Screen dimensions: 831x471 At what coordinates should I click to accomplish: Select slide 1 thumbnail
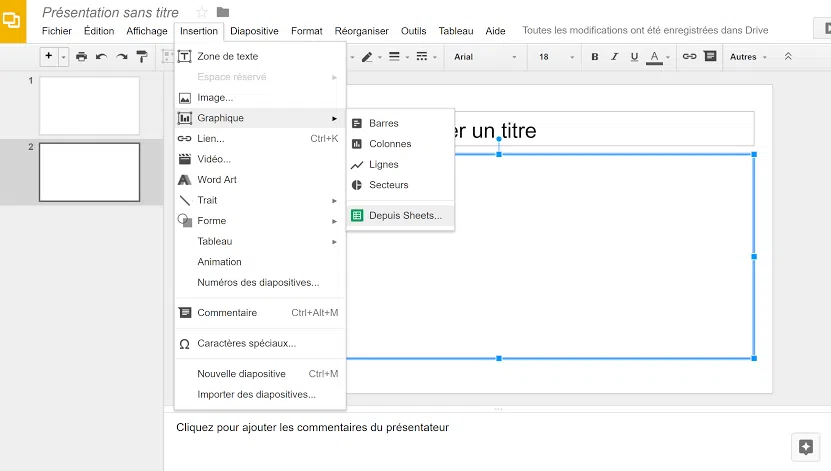pos(90,105)
